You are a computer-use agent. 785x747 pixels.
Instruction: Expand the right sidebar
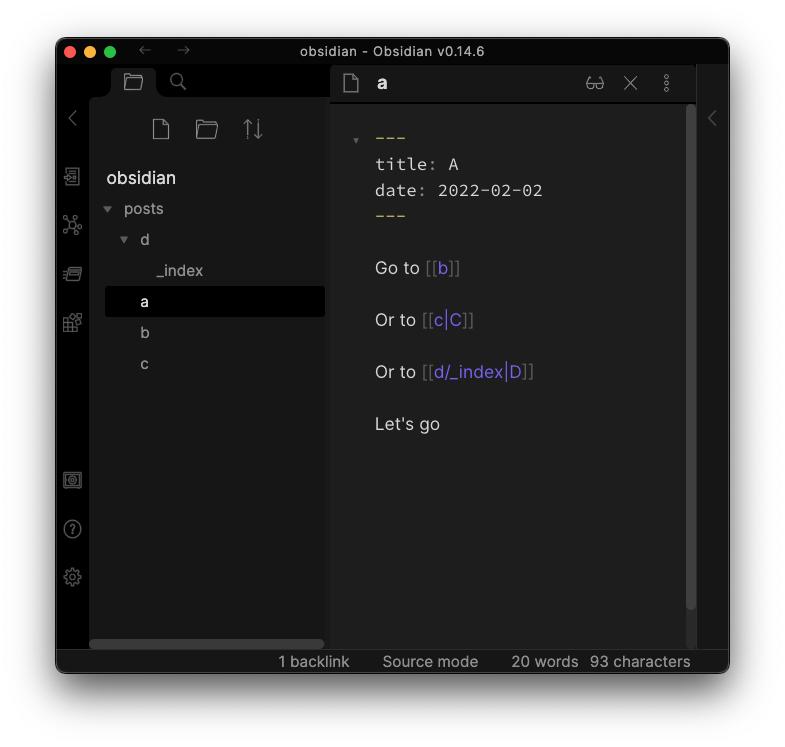712,118
